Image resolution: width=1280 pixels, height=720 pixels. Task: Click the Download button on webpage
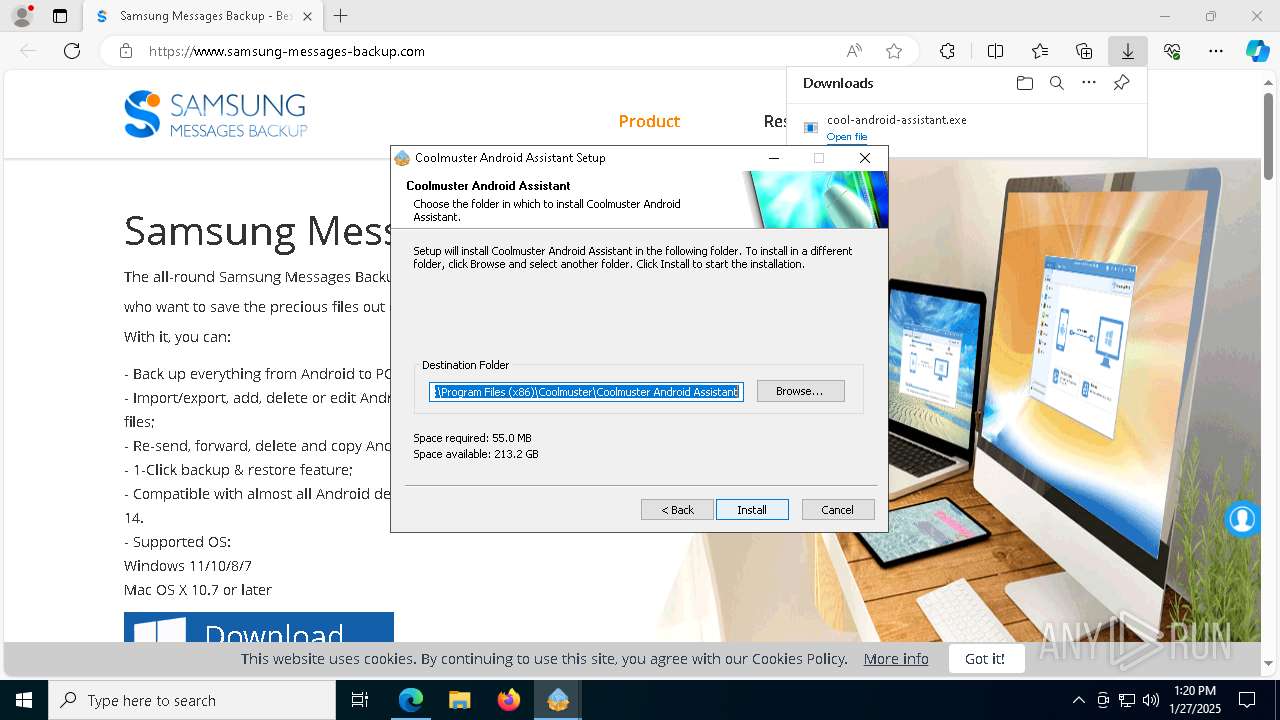point(259,627)
